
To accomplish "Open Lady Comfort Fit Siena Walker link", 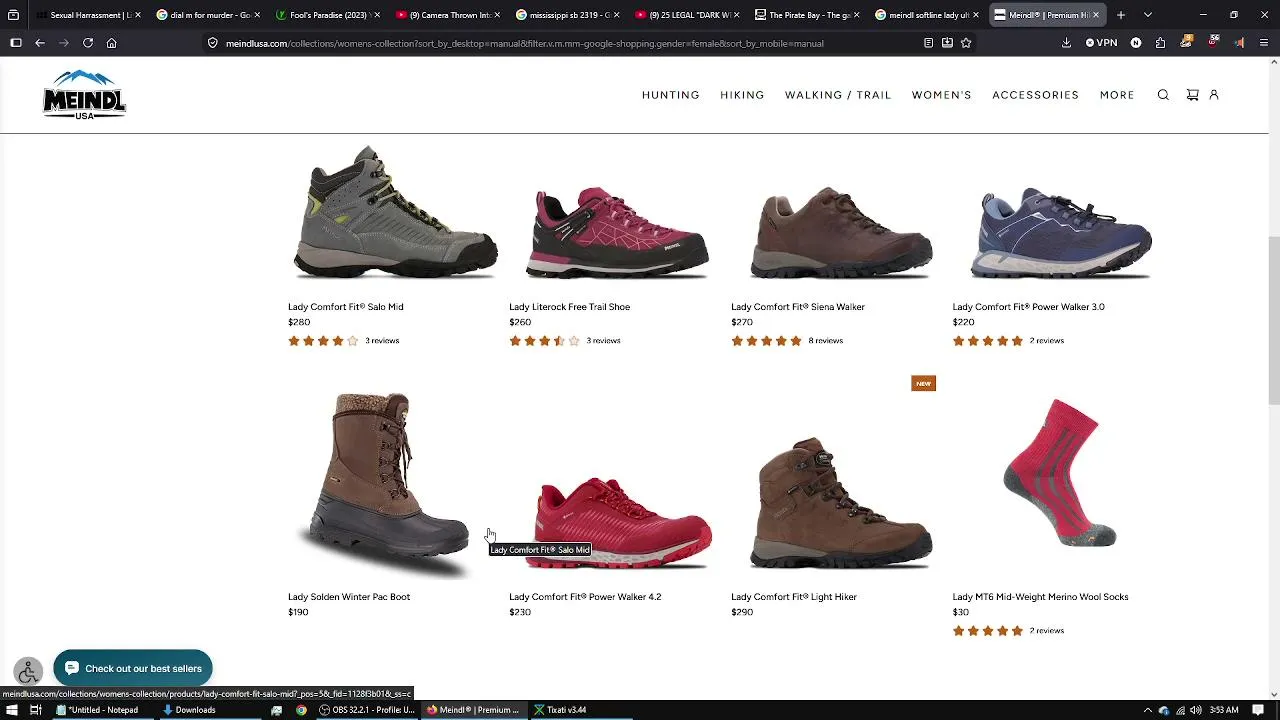I will (x=798, y=307).
